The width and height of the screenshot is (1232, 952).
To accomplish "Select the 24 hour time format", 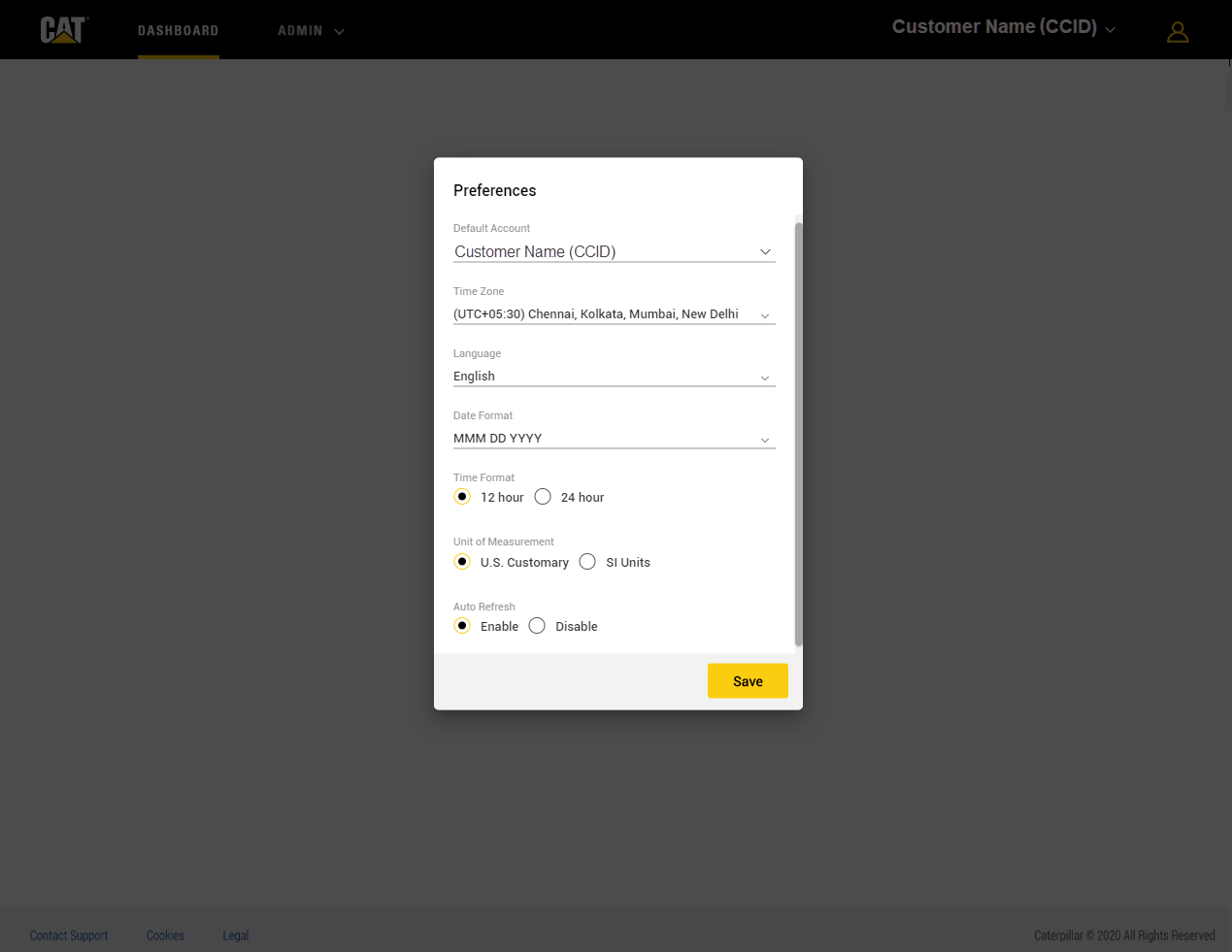I will coord(543,497).
